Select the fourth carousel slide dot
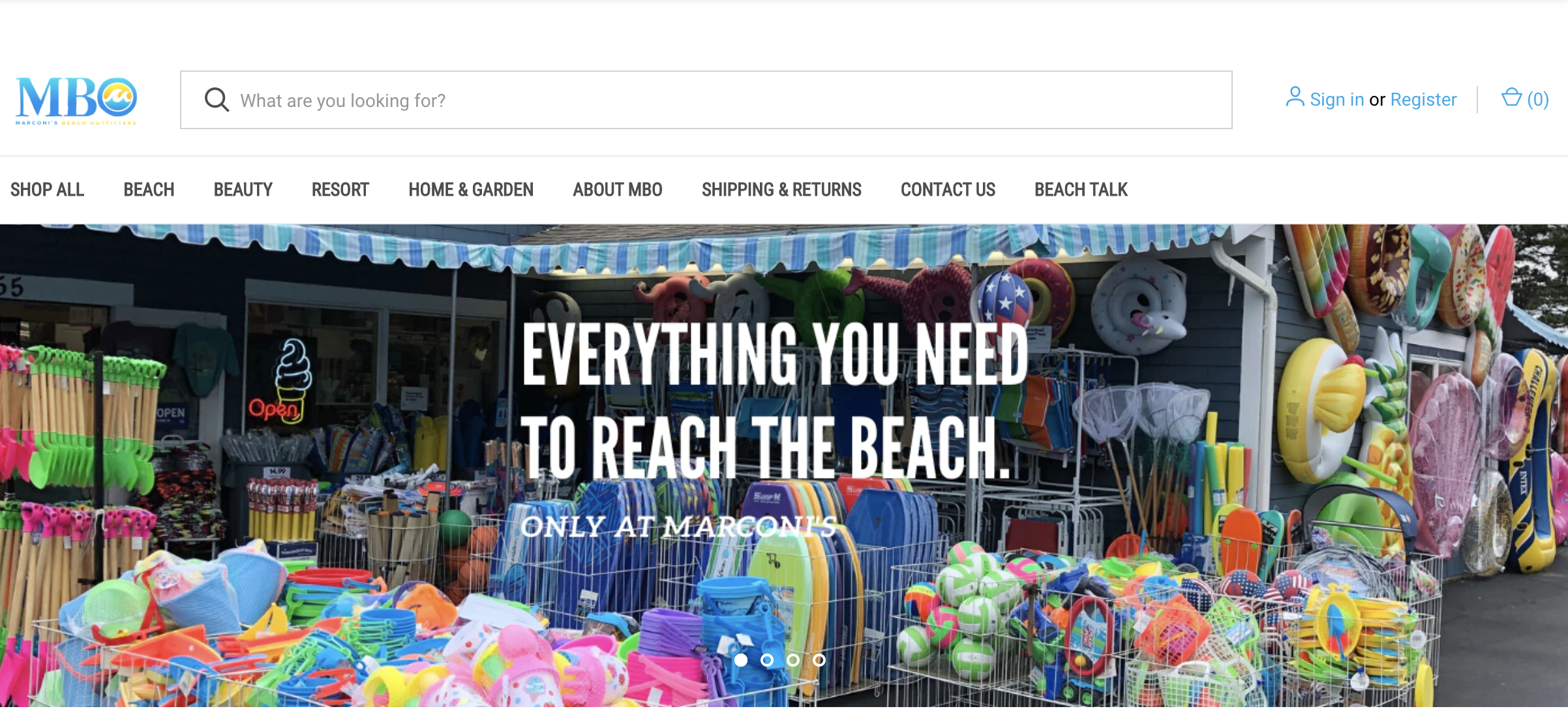 tap(819, 660)
